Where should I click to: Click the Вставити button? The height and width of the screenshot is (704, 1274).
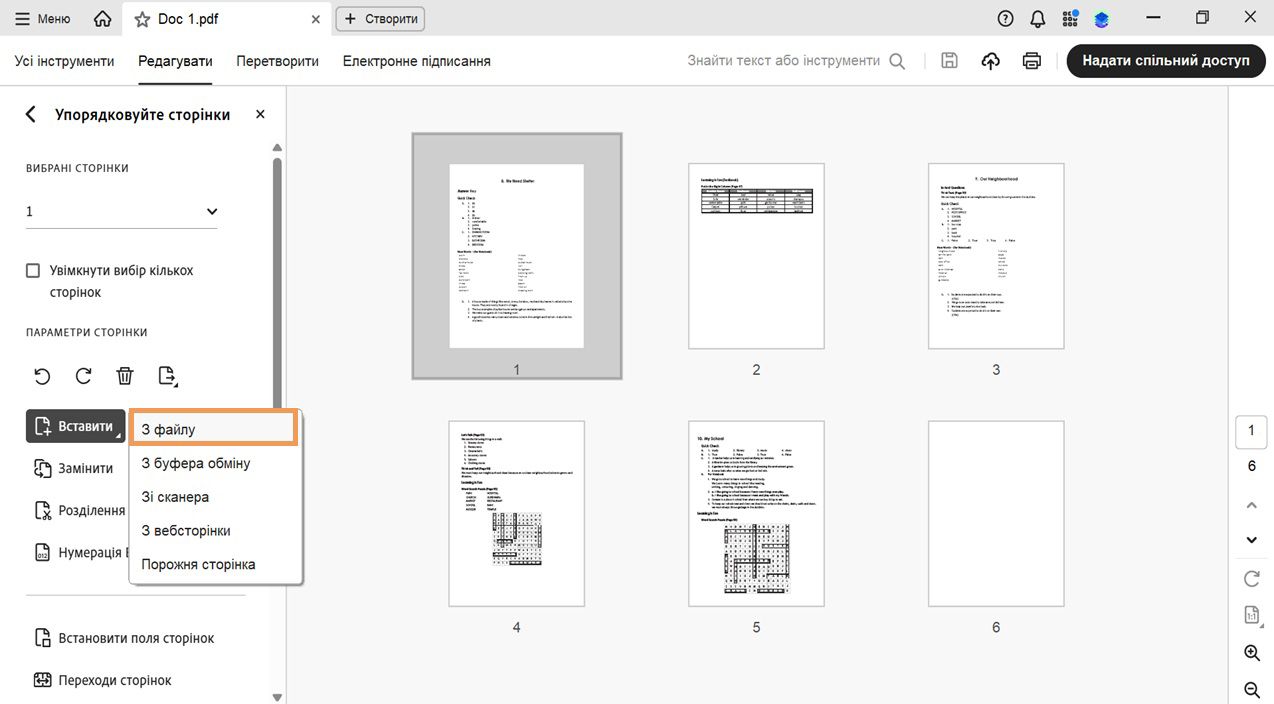click(x=76, y=426)
